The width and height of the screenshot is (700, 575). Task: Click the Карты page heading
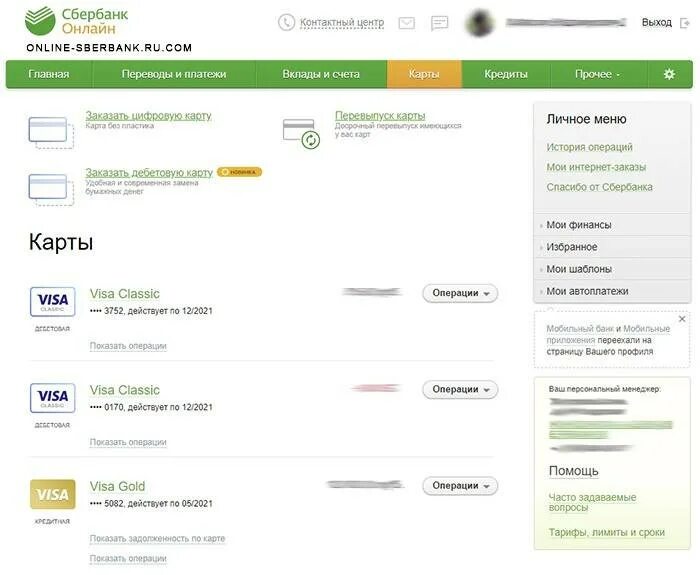click(x=61, y=242)
